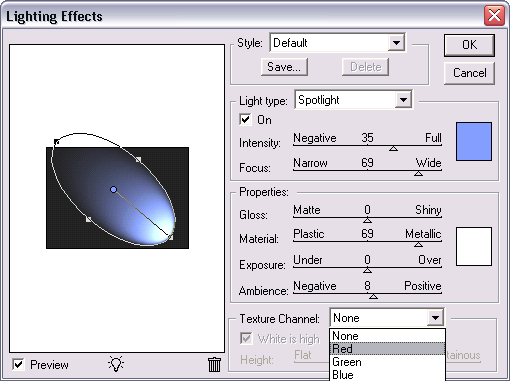Screen dimensions: 510x381
Task: Click the Material value 69
Action: tap(367, 234)
